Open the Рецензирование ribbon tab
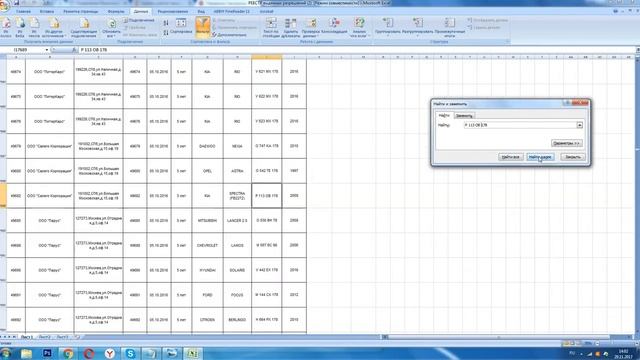The width and height of the screenshot is (640, 360). click(x=173, y=11)
